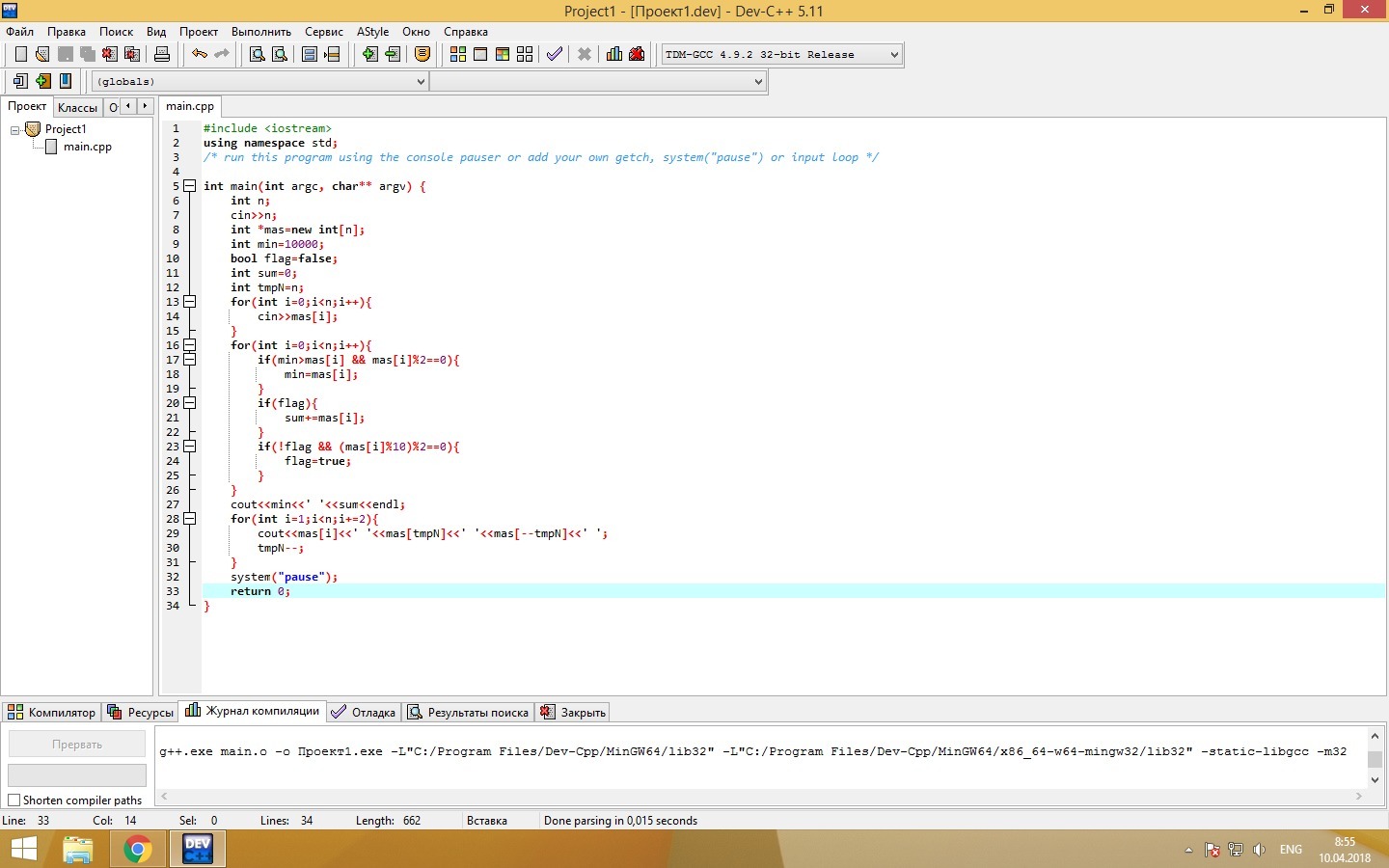Click the Print icon in toolbar

[162, 54]
